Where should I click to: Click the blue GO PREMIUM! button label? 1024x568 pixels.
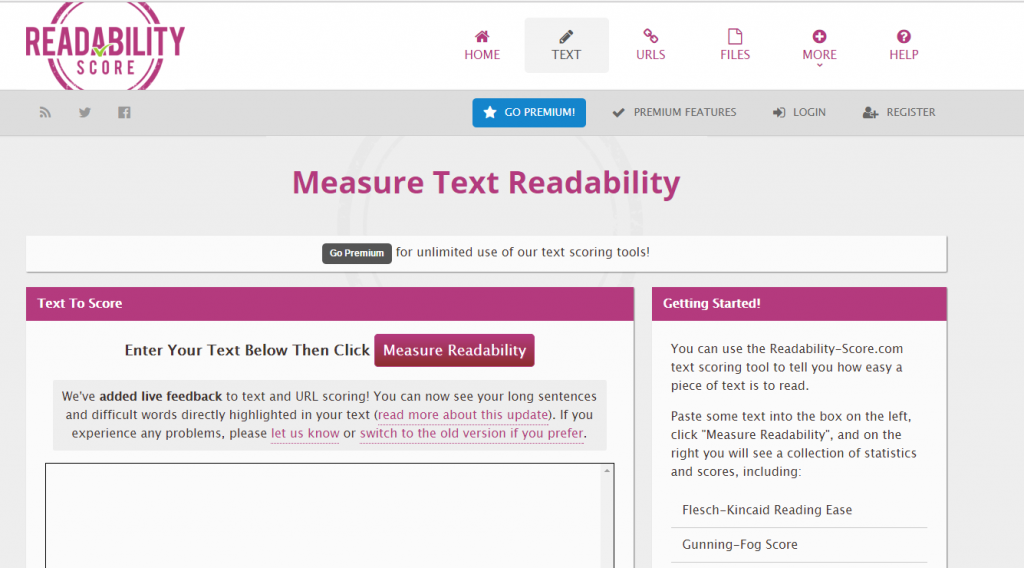(539, 112)
